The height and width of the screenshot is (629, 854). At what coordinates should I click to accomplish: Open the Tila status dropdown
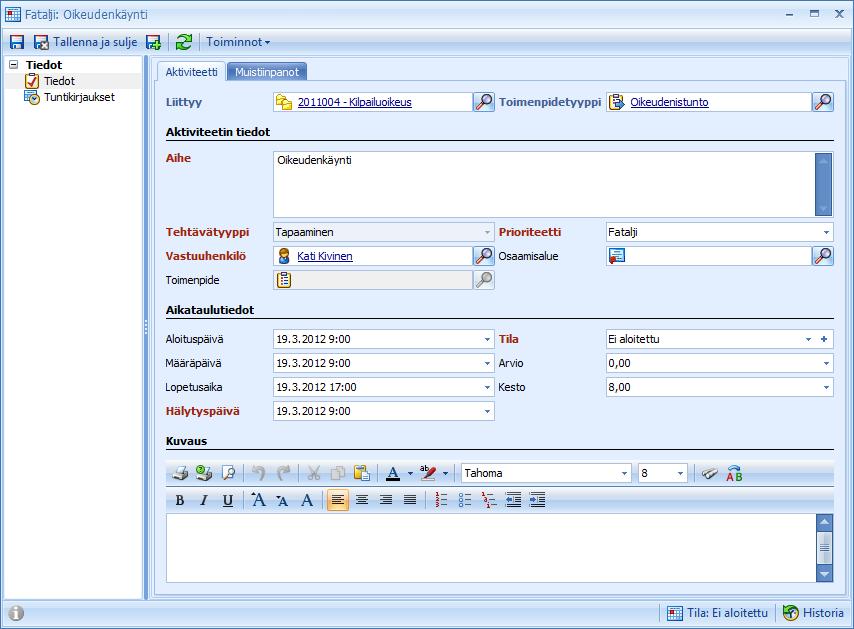[808, 339]
